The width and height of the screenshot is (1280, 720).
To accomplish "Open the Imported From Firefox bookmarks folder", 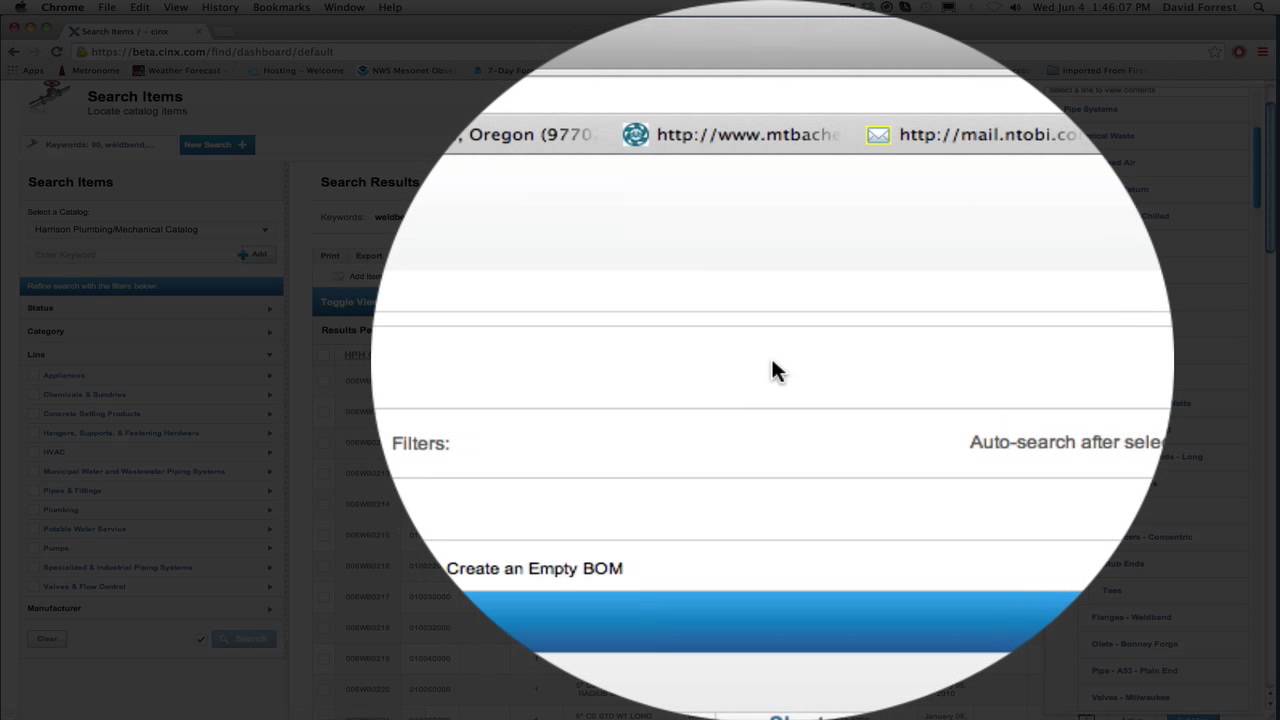I will coord(1096,71).
